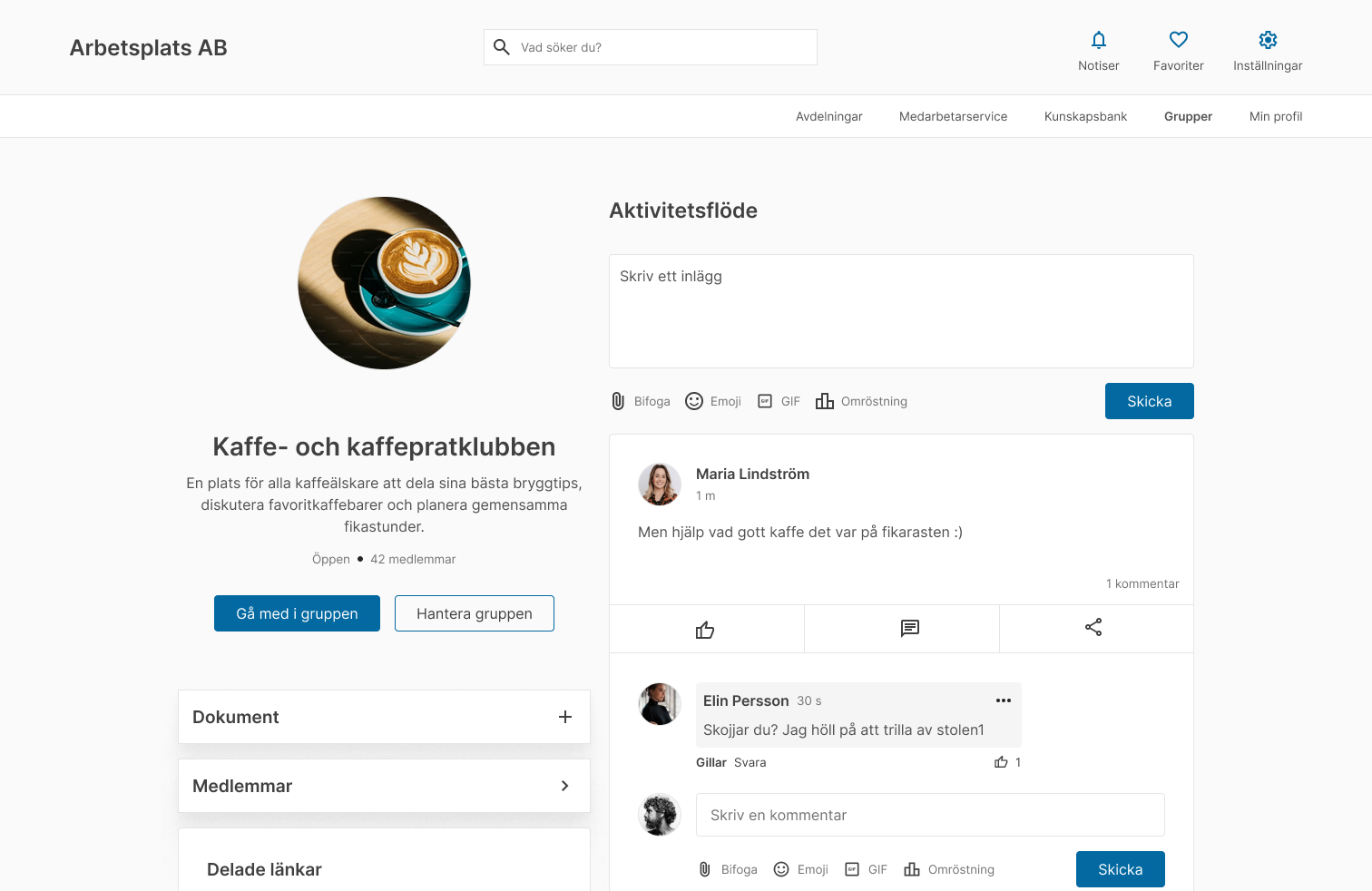The image size is (1372, 891).
Task: Click the Hantera gruppen button
Action: click(474, 613)
